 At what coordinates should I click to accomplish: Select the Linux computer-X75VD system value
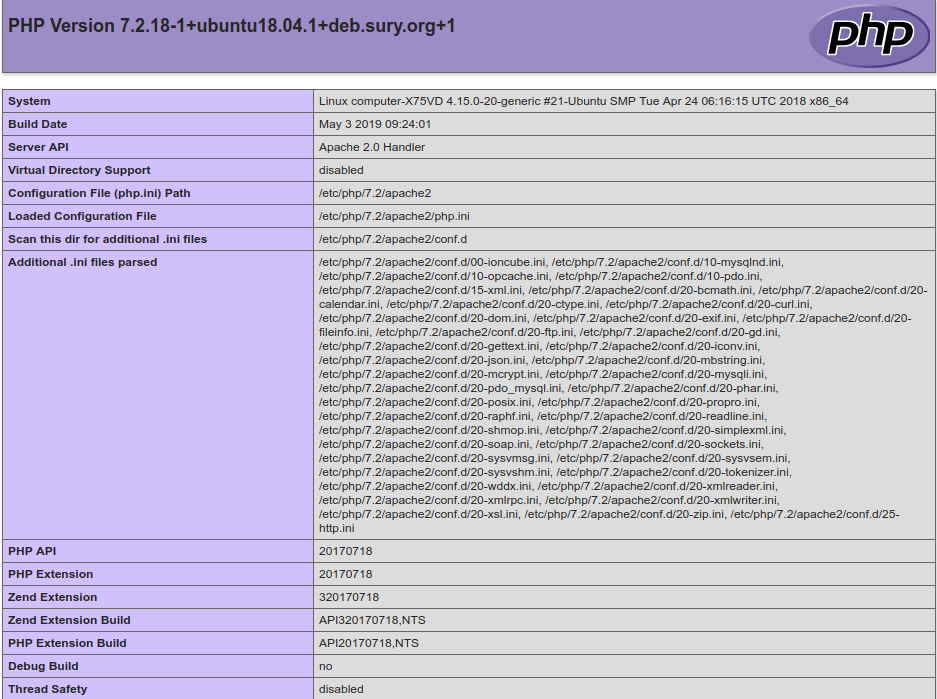(583, 101)
